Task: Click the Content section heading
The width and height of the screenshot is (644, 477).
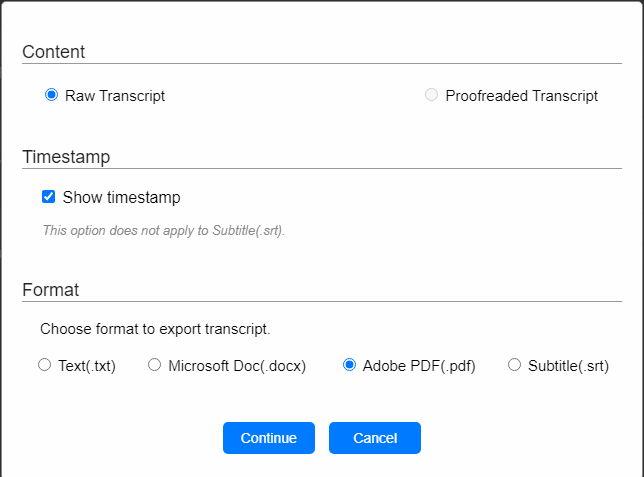Action: pyautogui.click(x=54, y=52)
